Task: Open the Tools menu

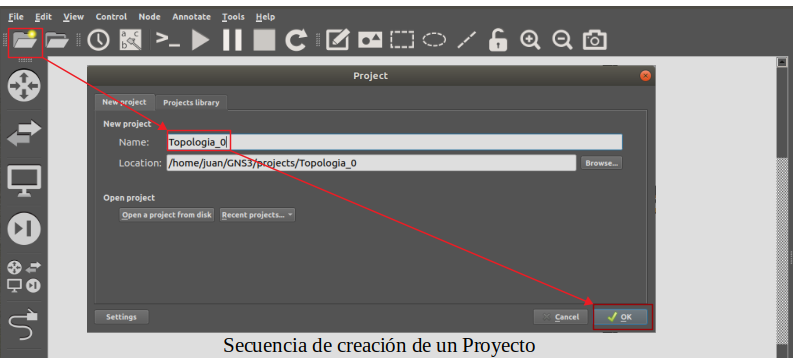Action: click(233, 17)
